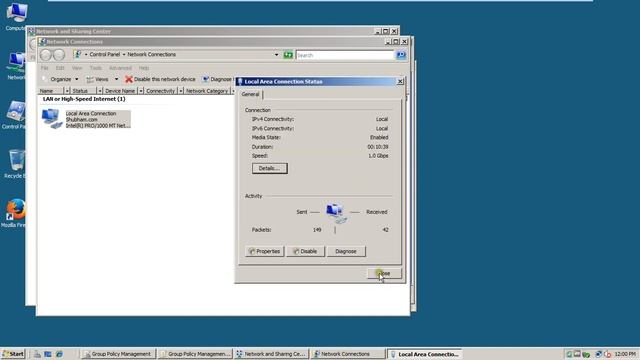Image resolution: width=640 pixels, height=360 pixels.
Task: Click the X on Local Area Connection Status
Action: tap(400, 82)
